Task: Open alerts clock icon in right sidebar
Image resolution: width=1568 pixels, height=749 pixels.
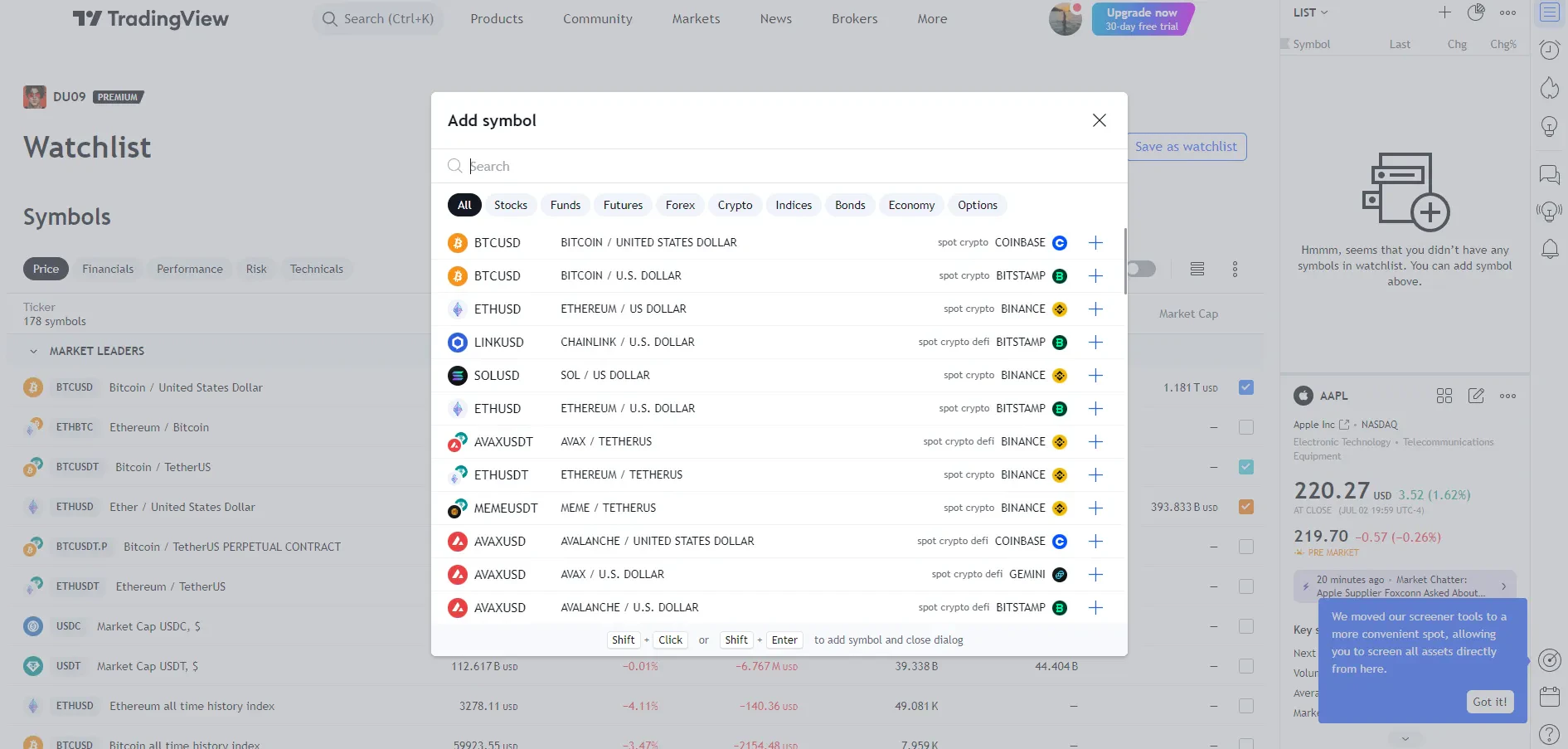Action: (x=1549, y=50)
